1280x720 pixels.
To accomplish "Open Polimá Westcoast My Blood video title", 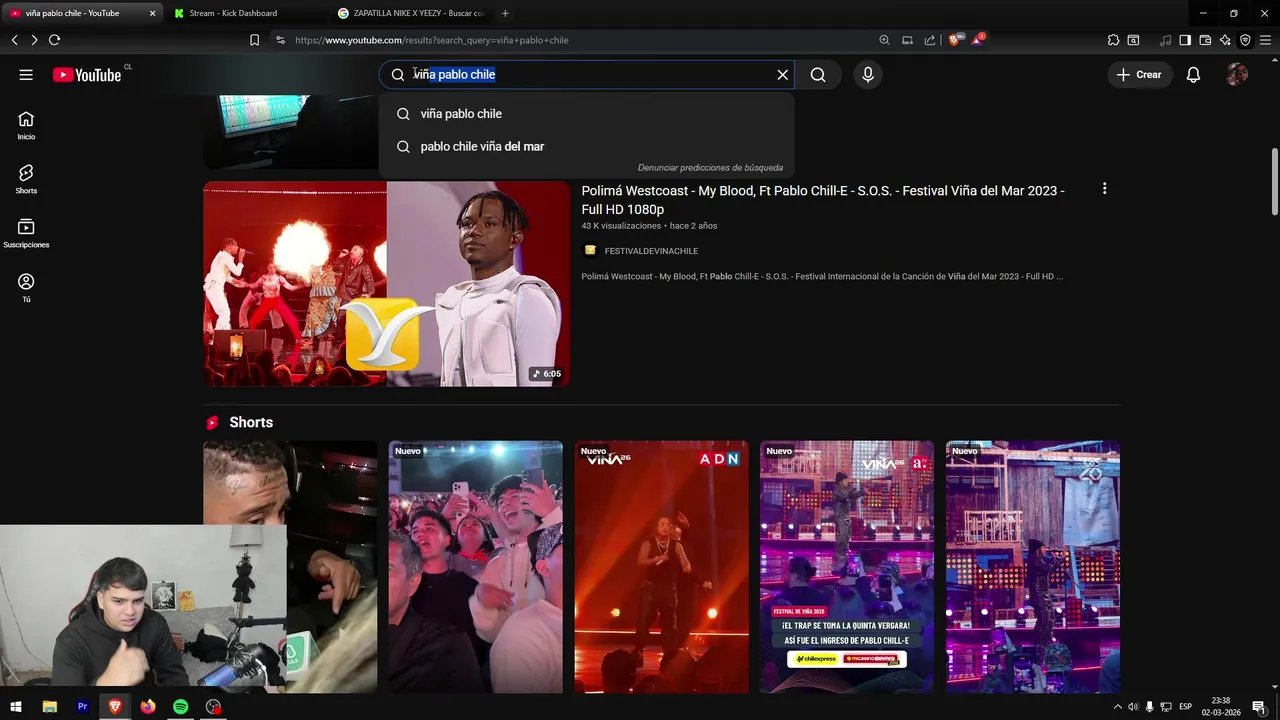I will pos(823,200).
